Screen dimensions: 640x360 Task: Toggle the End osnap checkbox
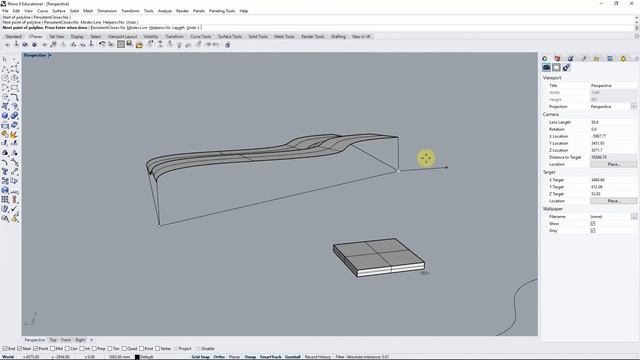[x=5, y=349]
